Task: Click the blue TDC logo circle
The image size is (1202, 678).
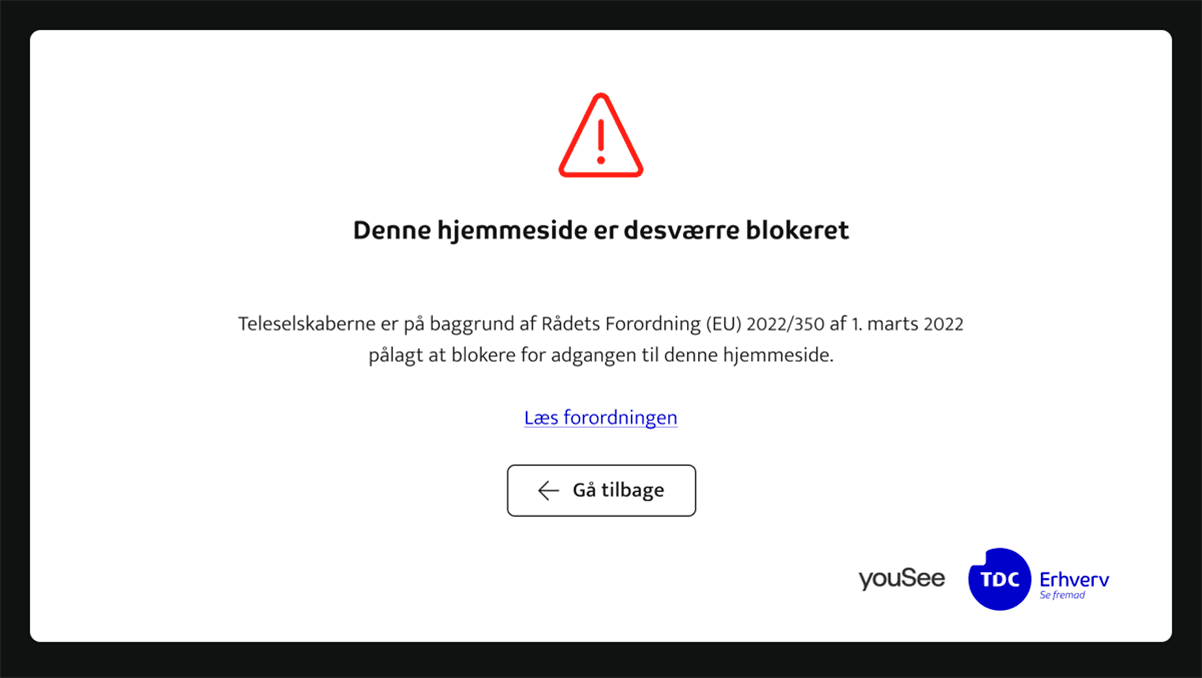Action: (x=998, y=579)
